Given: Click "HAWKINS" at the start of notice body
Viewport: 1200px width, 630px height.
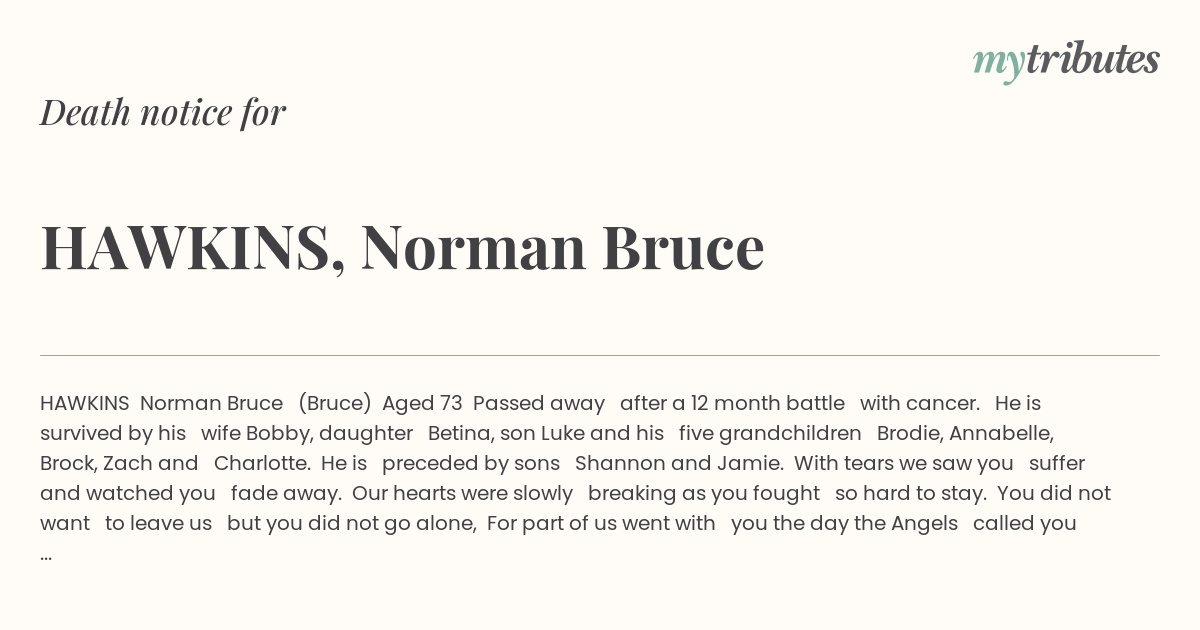Looking at the screenshot, I should pyautogui.click(x=85, y=404).
